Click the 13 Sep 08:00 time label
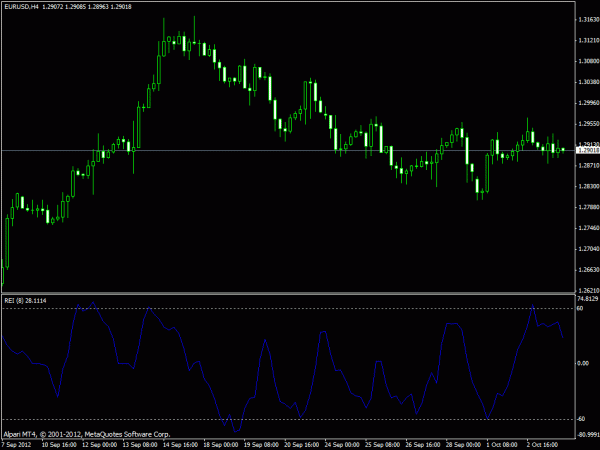 [140, 445]
